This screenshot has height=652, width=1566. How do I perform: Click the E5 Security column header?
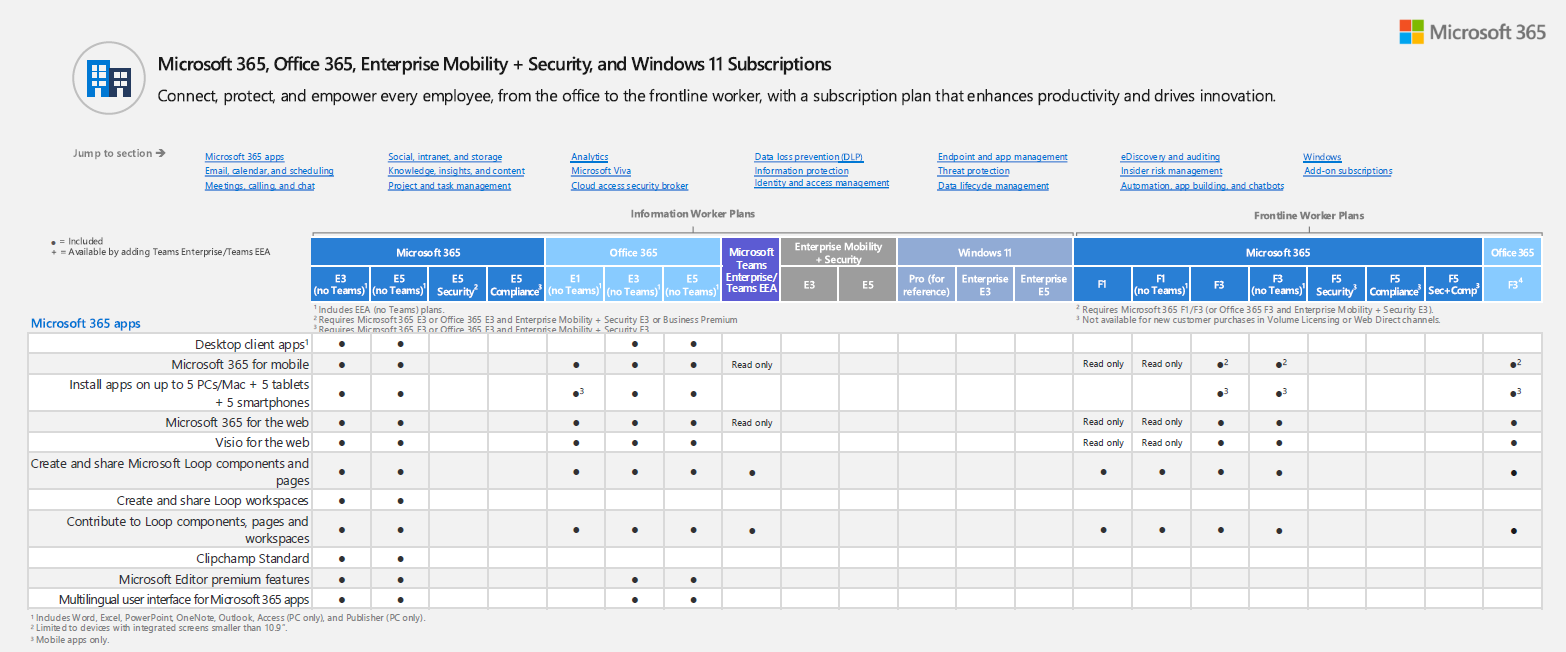457,284
